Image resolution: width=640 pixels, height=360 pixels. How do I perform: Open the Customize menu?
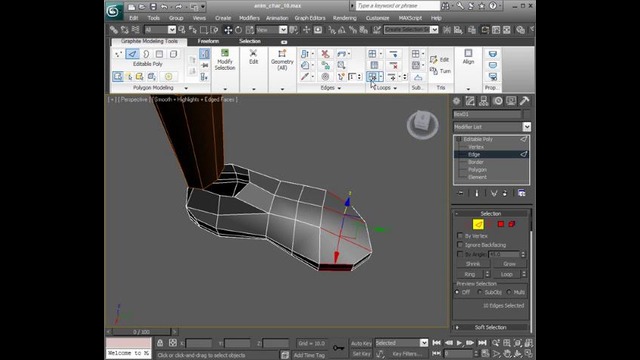click(378, 18)
